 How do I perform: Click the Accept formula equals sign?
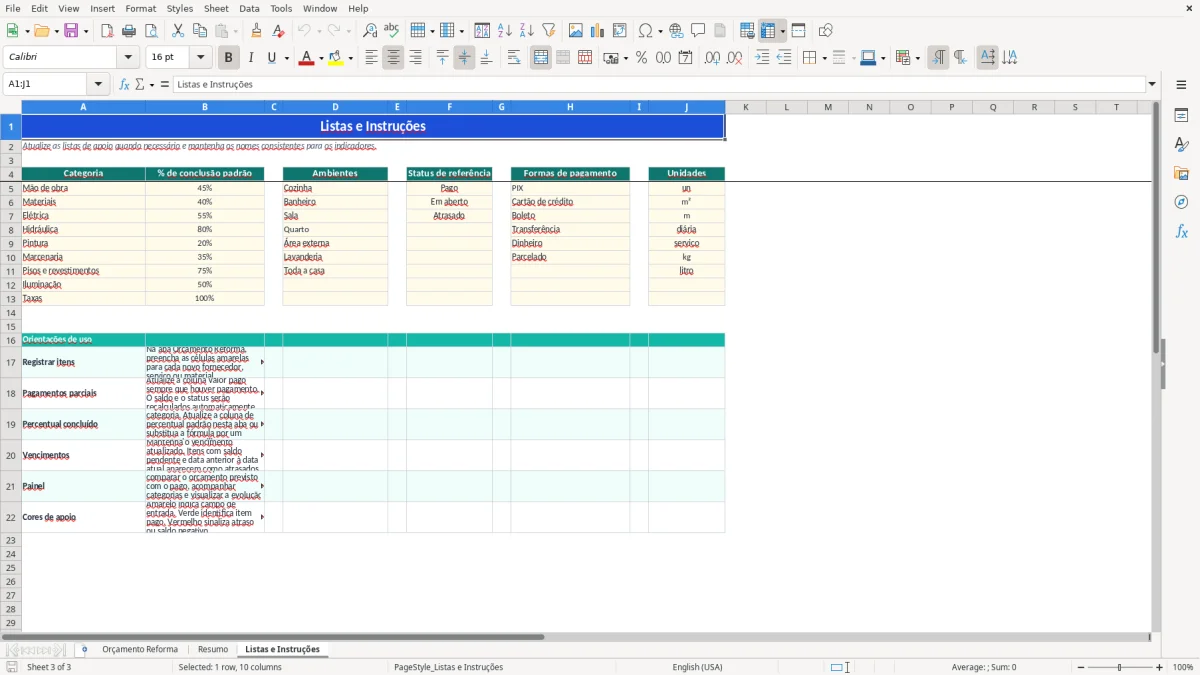coord(165,84)
